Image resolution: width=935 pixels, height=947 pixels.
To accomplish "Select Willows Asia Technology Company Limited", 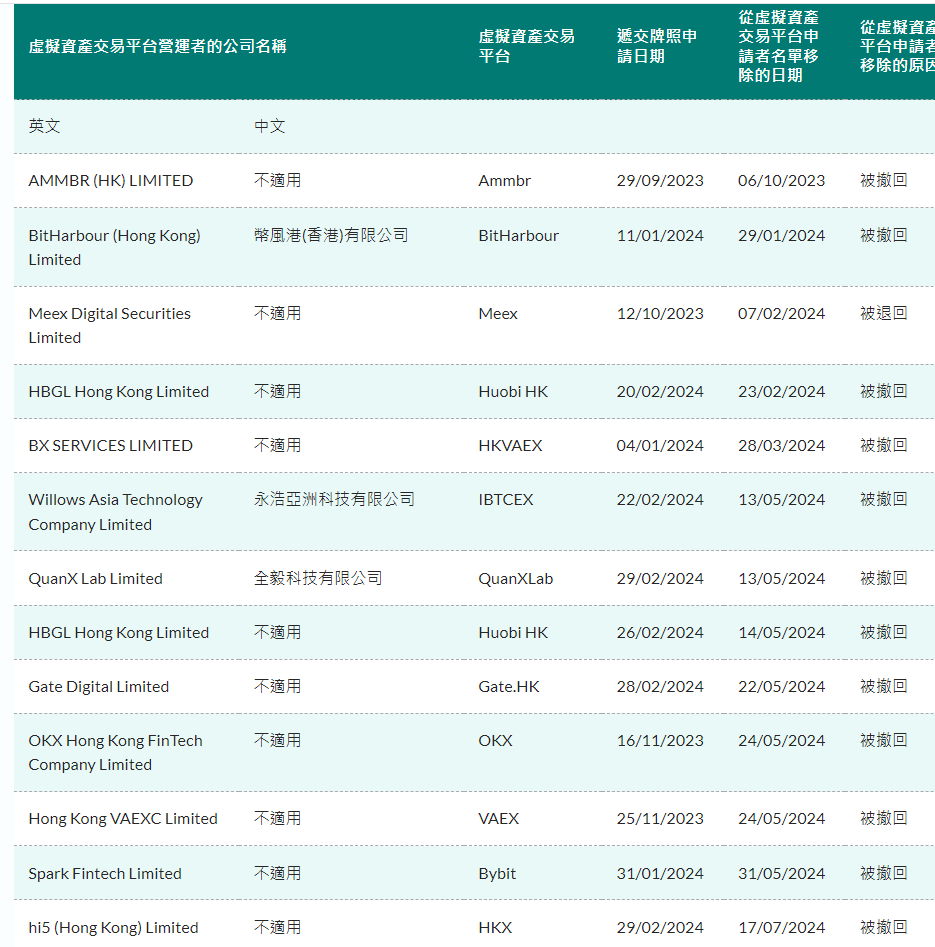I will (115, 511).
